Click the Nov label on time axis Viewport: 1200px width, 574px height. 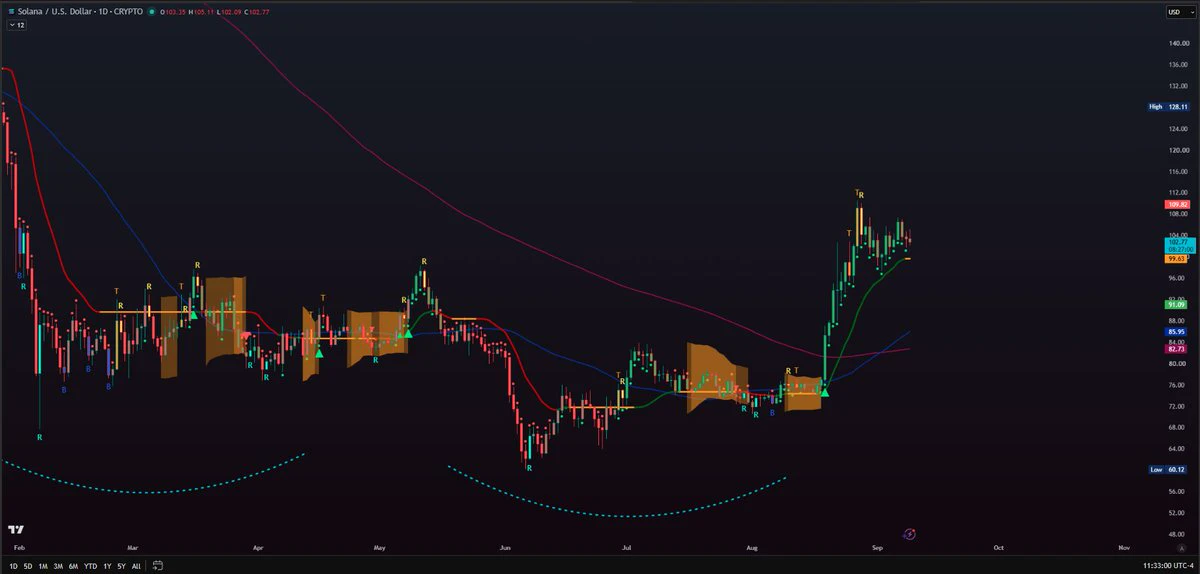coord(1124,548)
